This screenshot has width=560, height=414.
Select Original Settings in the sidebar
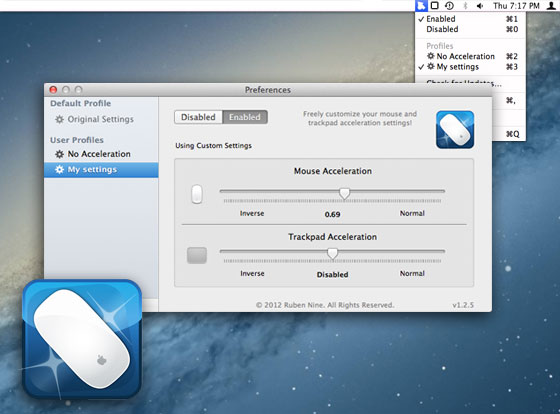click(x=101, y=119)
